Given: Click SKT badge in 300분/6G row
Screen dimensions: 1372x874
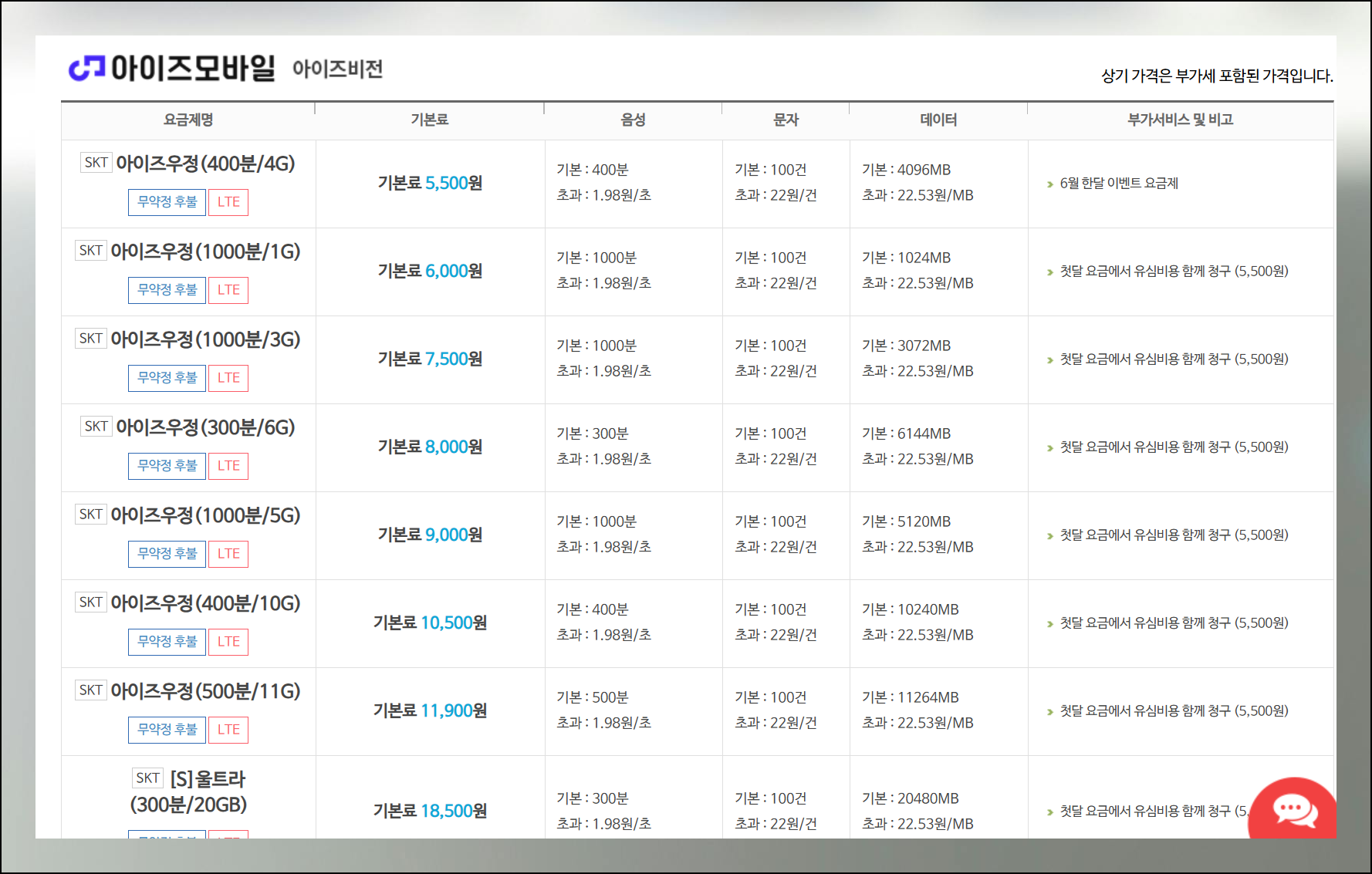Looking at the screenshot, I should 96,427.
